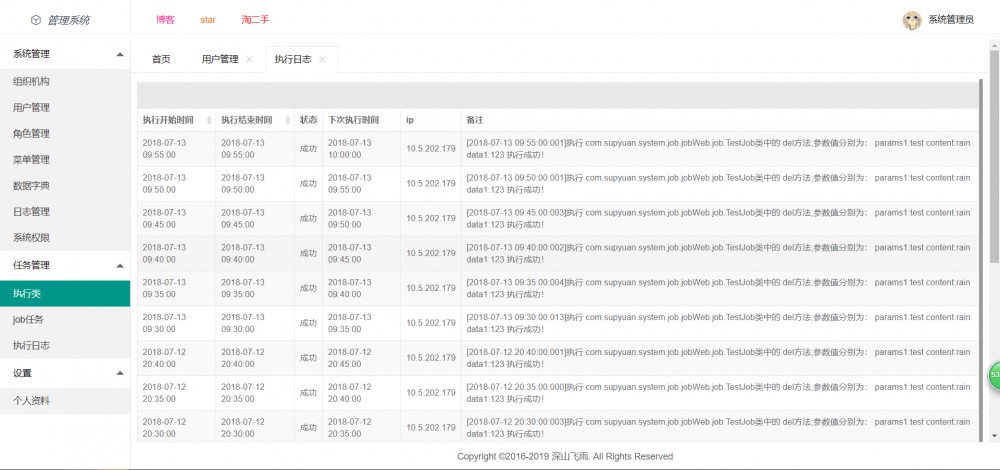The image size is (1000, 470).
Task: Close the 用户管理 tab
Action: pos(249,59)
